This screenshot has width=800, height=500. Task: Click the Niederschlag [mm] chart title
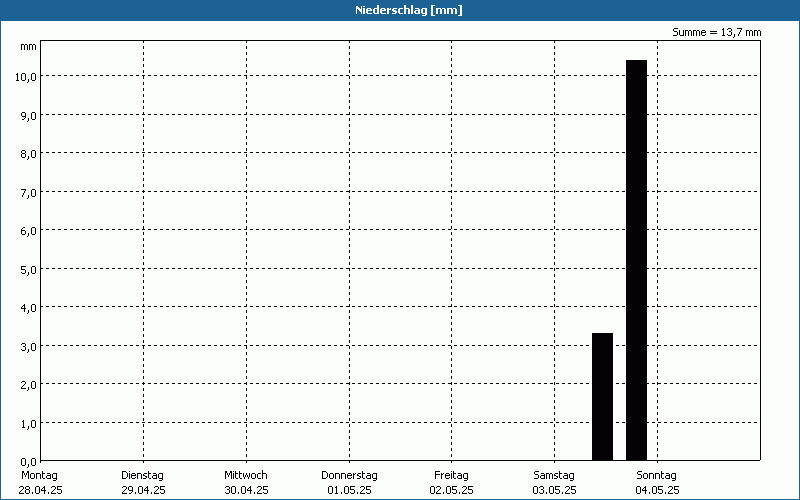[x=409, y=10]
